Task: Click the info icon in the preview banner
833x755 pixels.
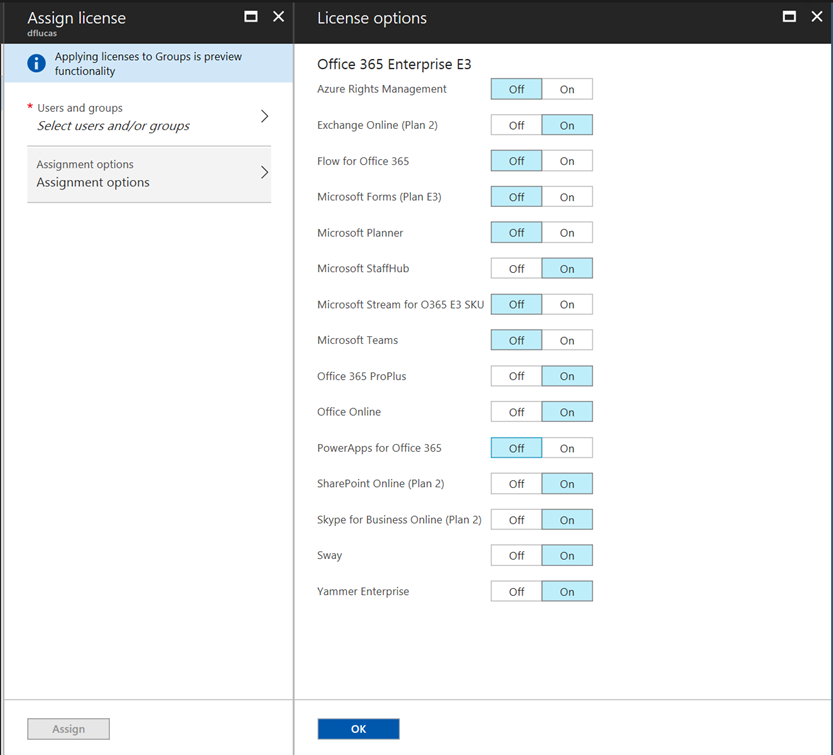Action: click(x=36, y=63)
